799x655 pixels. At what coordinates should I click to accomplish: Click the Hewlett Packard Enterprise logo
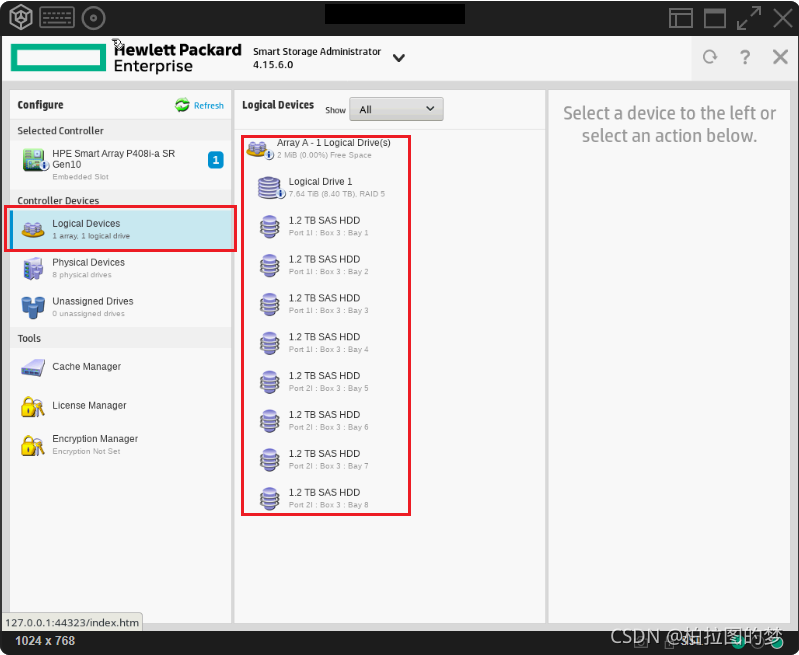126,58
